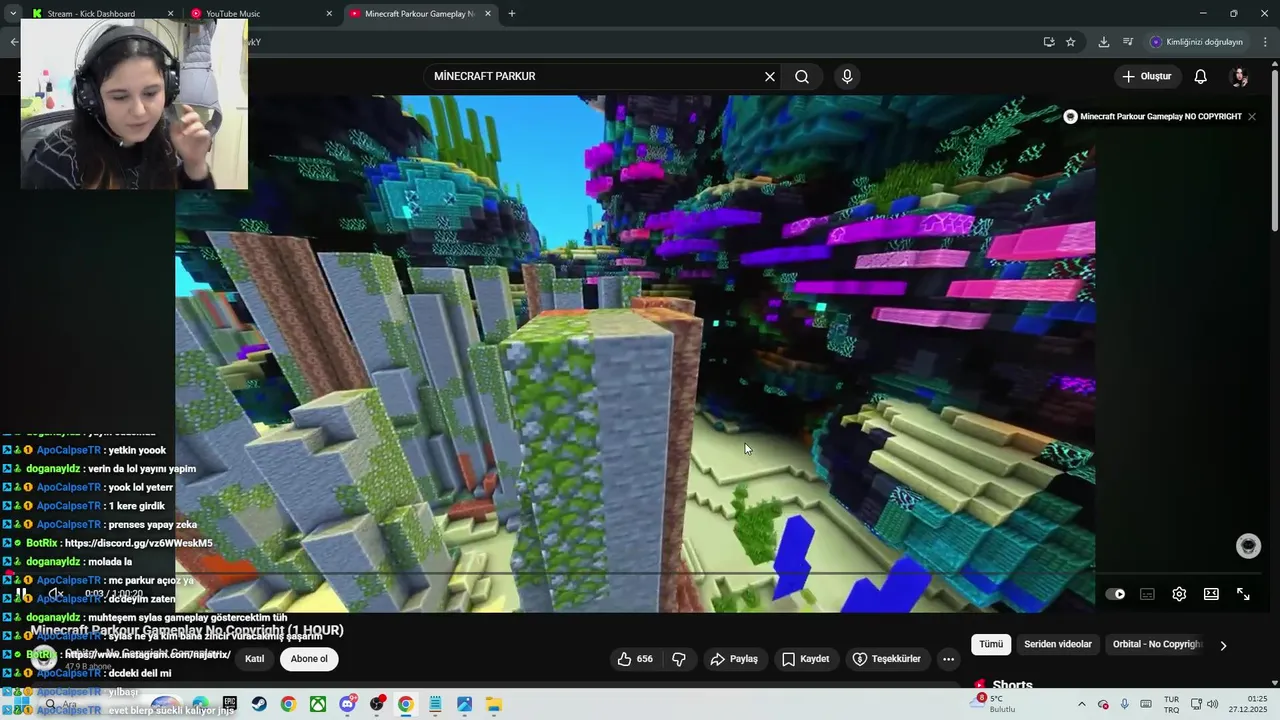Click the Kimliğinizi doğrulayın profile chip

click(x=1197, y=42)
